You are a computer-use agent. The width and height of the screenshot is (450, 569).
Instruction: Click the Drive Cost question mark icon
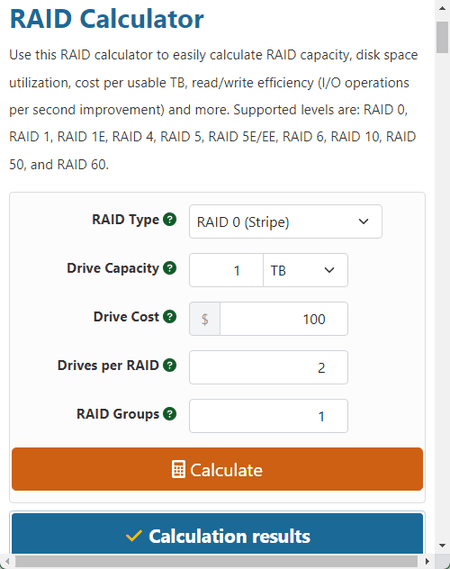coord(169,316)
